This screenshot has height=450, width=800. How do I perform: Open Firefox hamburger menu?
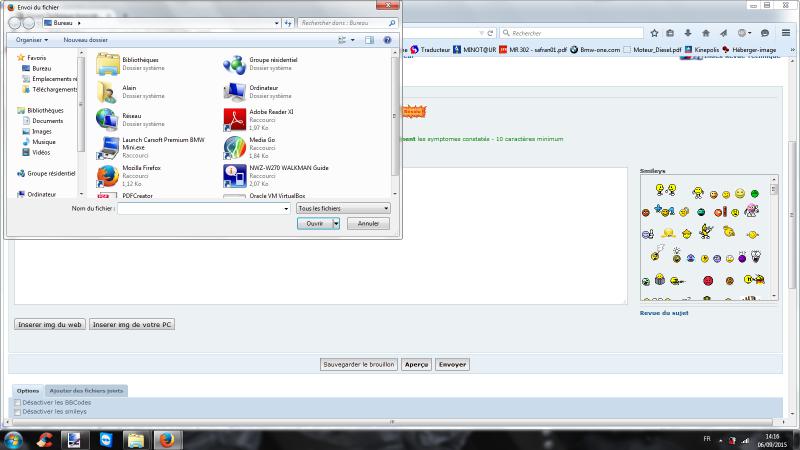coord(786,33)
